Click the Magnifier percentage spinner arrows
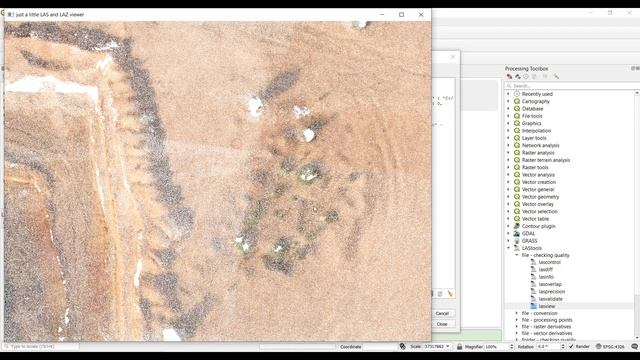Image resolution: width=640 pixels, height=360 pixels. point(511,347)
